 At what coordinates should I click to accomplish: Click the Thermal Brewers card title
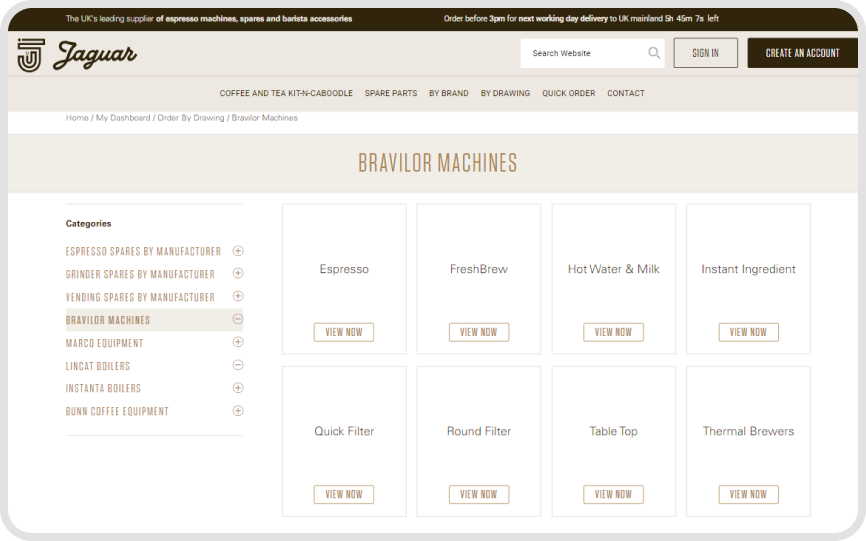748,431
